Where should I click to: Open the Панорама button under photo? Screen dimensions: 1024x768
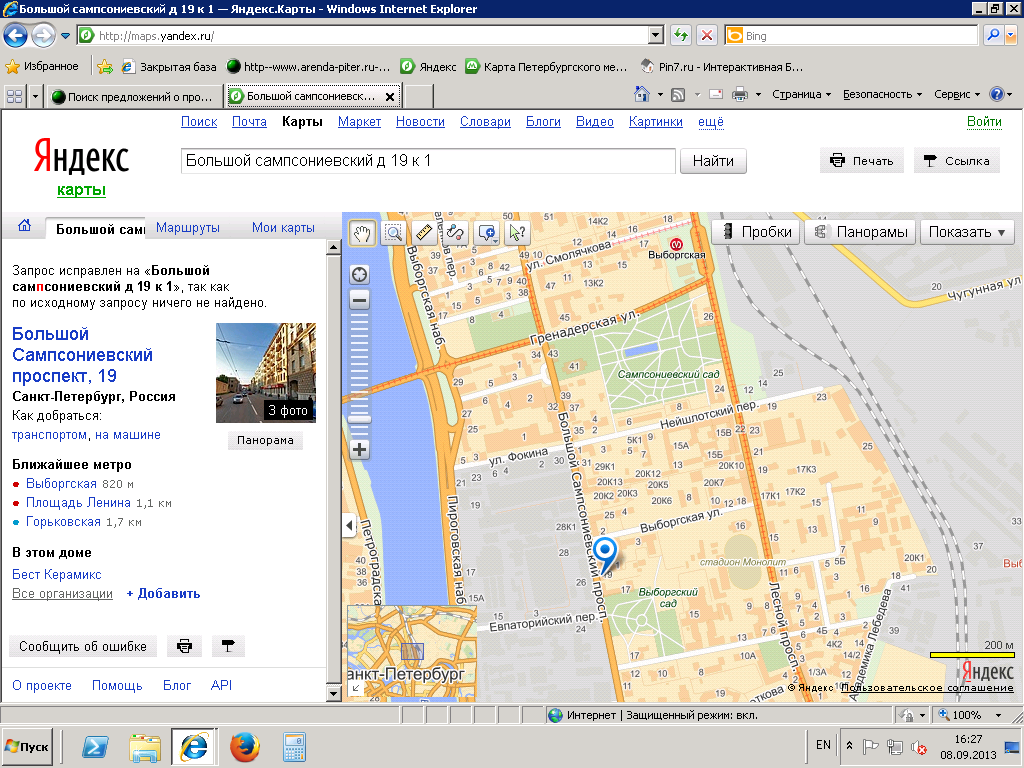(x=265, y=440)
